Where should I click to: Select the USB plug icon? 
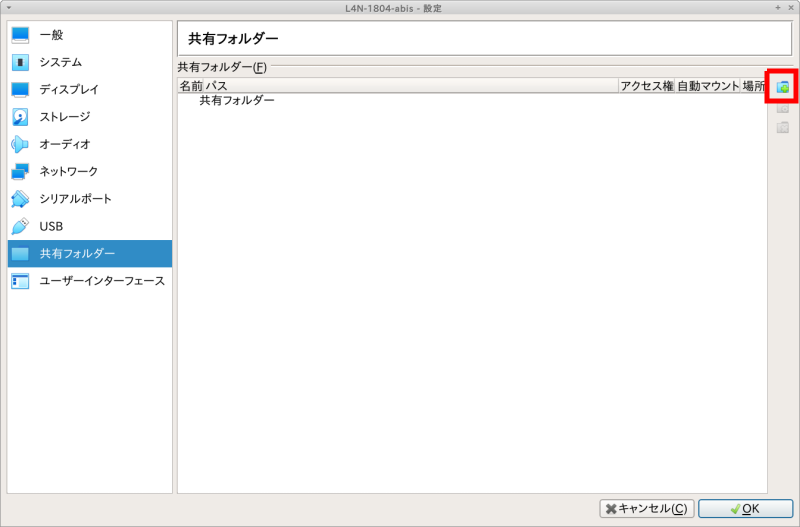20,226
